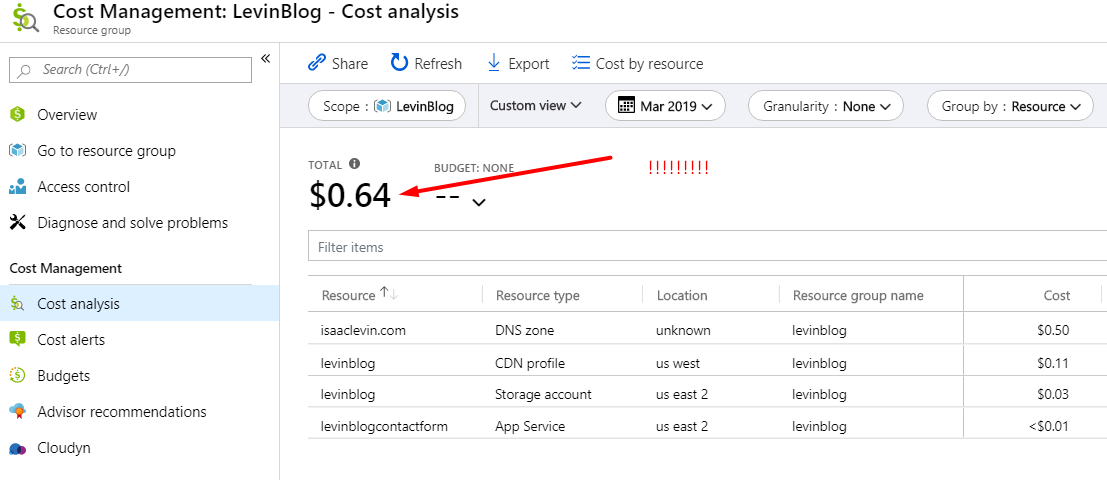Open Advisor recommendations page
Viewport: 1107px width, 480px height.
pos(121,412)
